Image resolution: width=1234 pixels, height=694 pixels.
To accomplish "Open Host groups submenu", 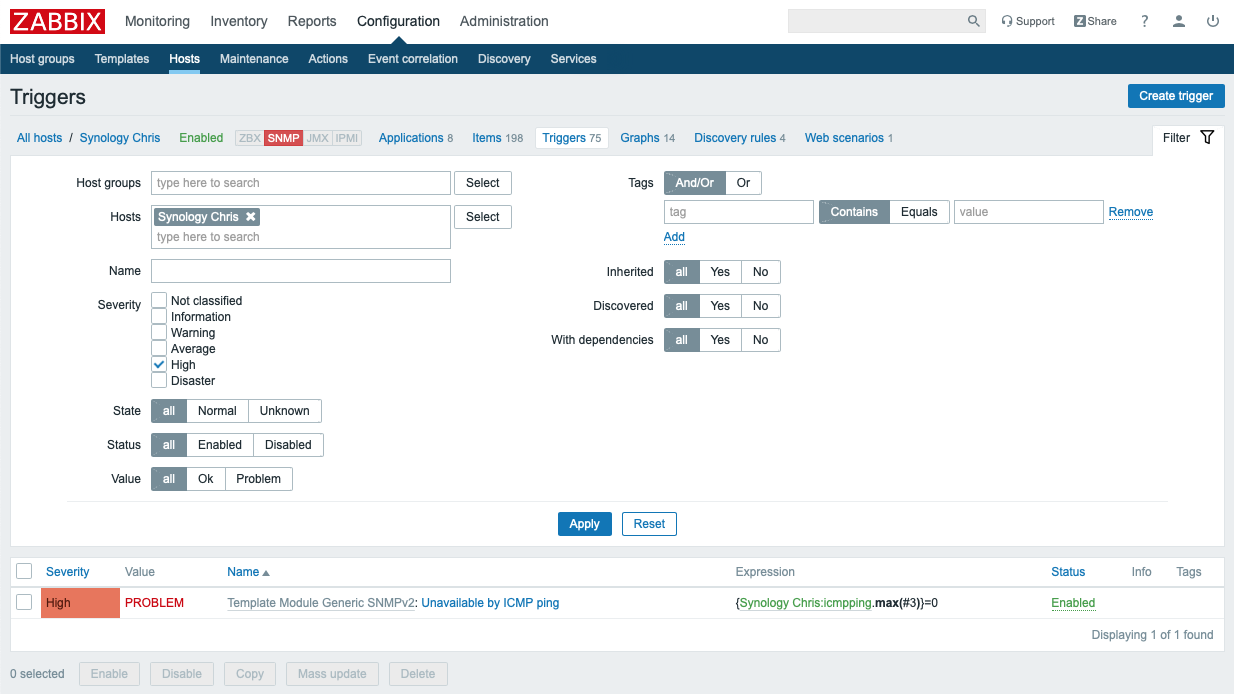I will point(42,59).
